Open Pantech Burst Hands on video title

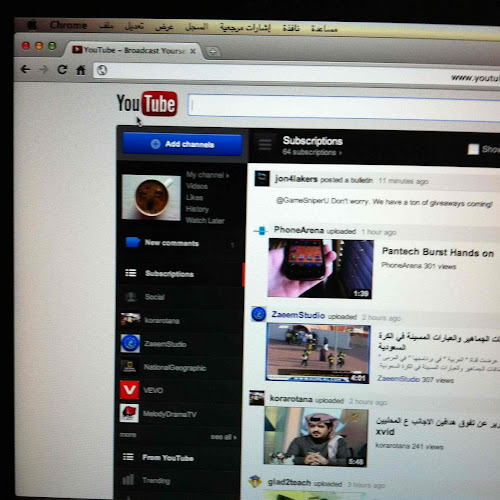coord(438,252)
